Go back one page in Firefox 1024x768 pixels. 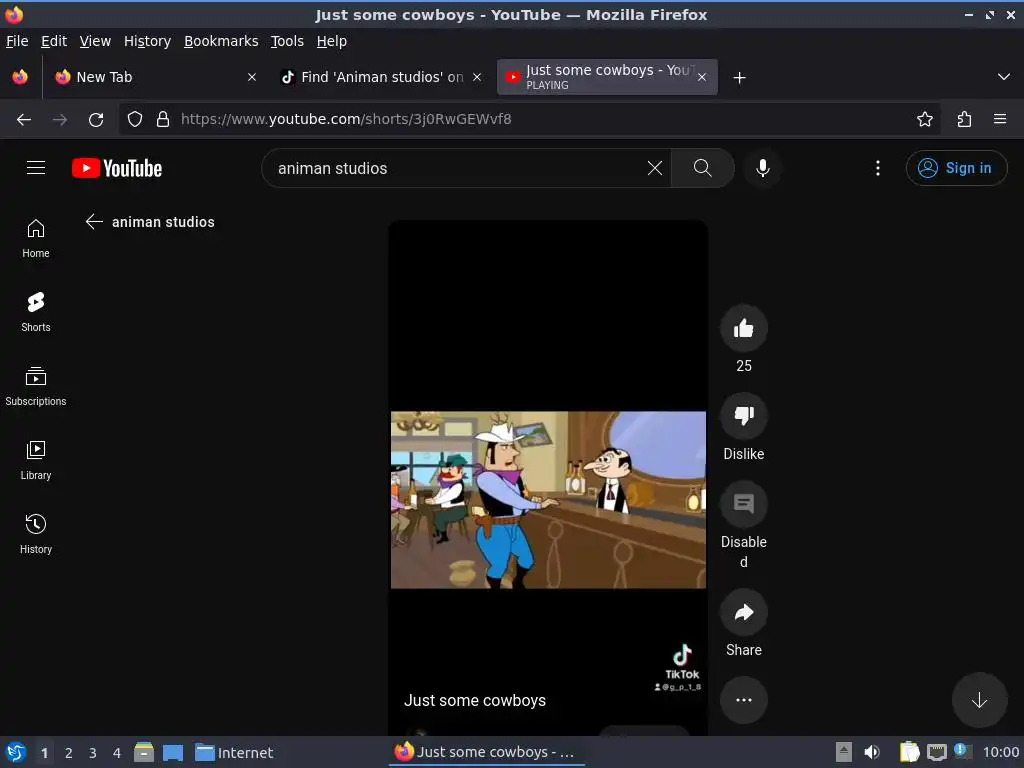pos(24,120)
